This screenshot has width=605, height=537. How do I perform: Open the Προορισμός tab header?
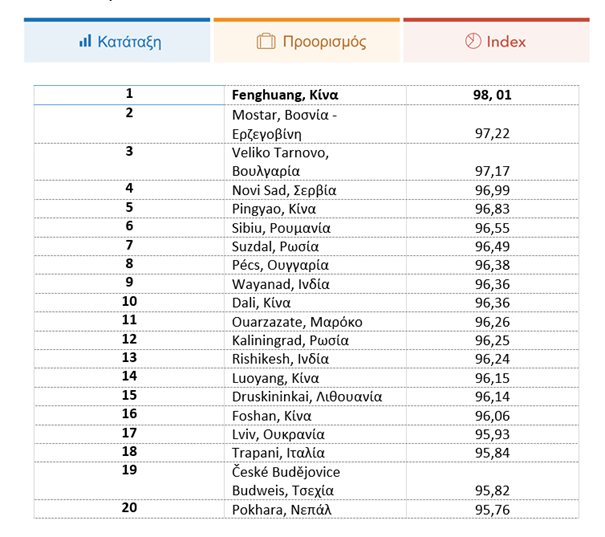point(307,40)
